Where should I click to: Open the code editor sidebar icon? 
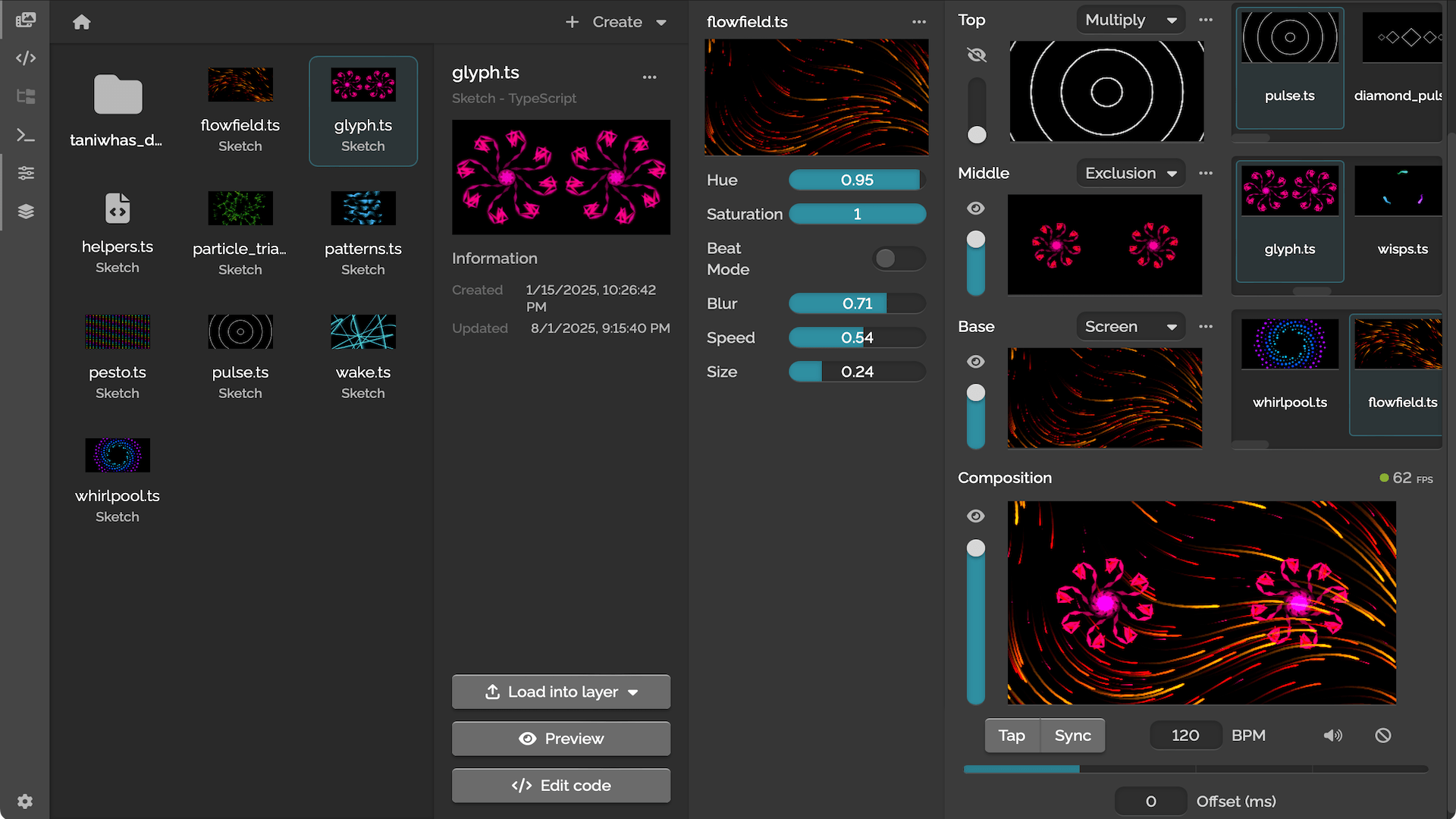[26, 58]
